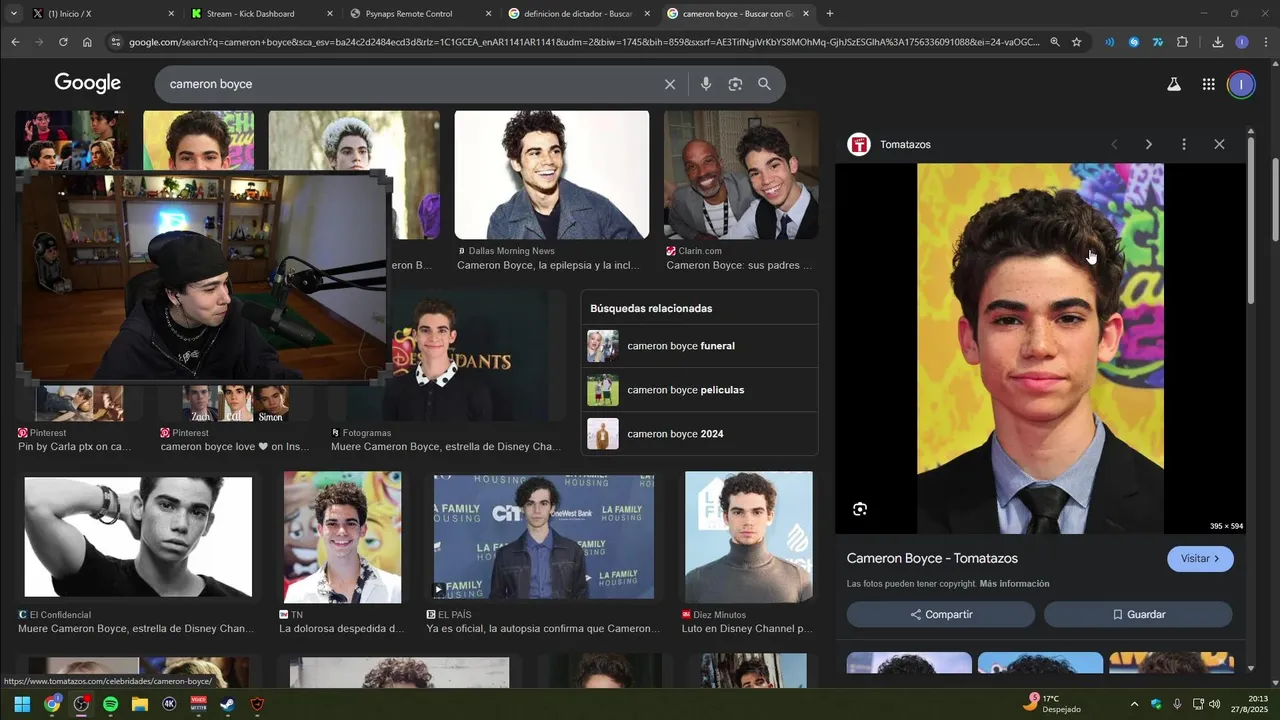Open Google Lens image search icon

[735, 84]
